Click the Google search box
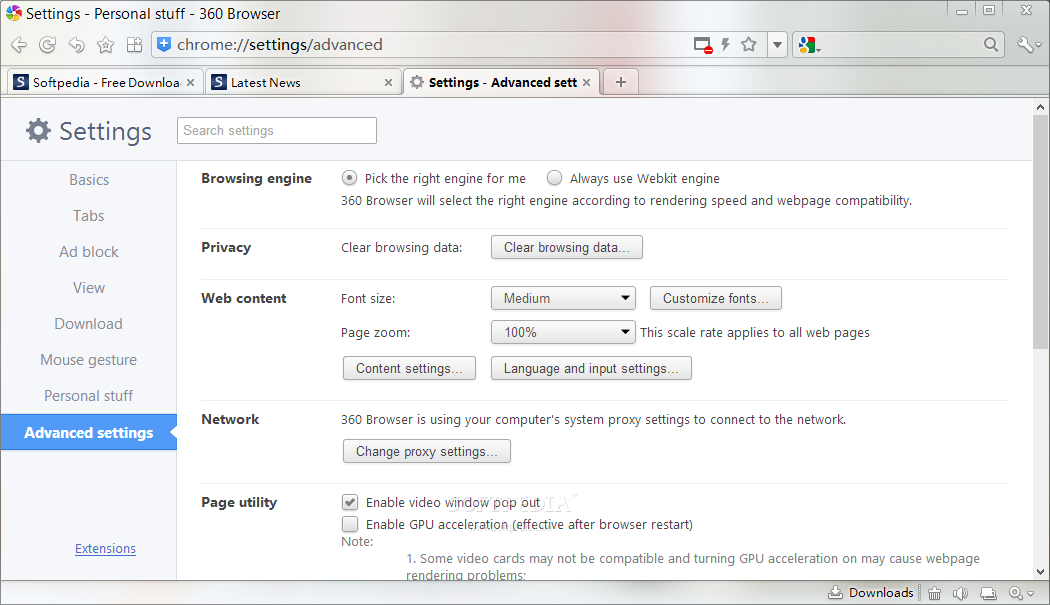 (901, 45)
